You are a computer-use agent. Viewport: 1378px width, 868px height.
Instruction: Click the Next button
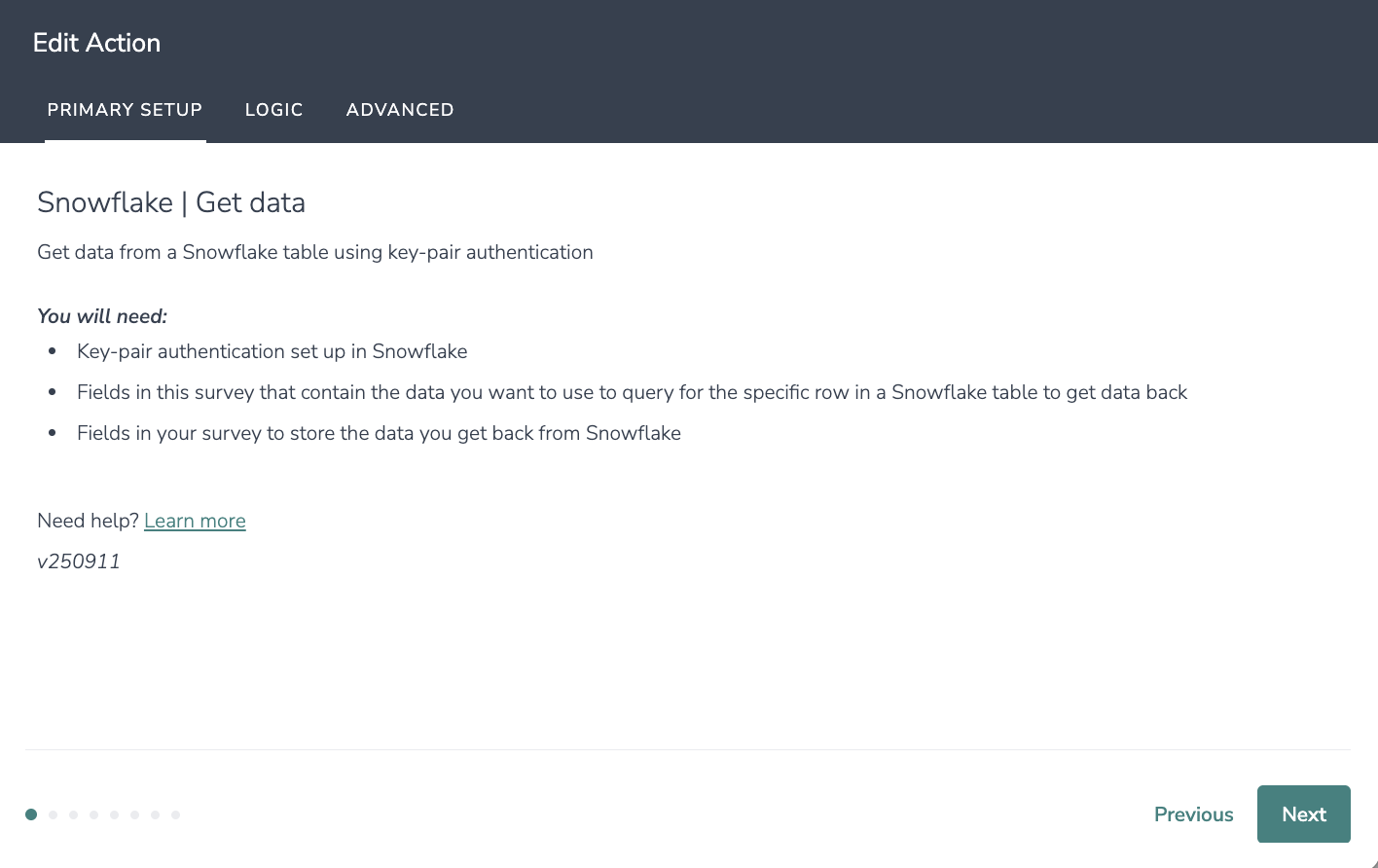[x=1304, y=814]
